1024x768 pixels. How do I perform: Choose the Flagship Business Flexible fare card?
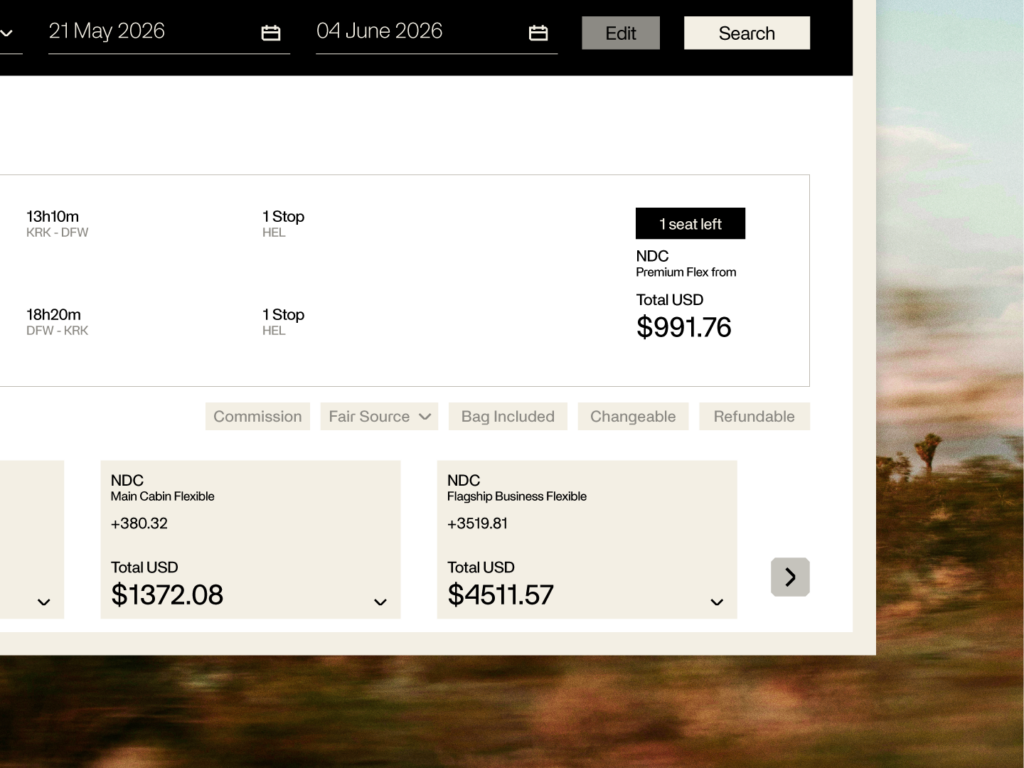coord(587,539)
